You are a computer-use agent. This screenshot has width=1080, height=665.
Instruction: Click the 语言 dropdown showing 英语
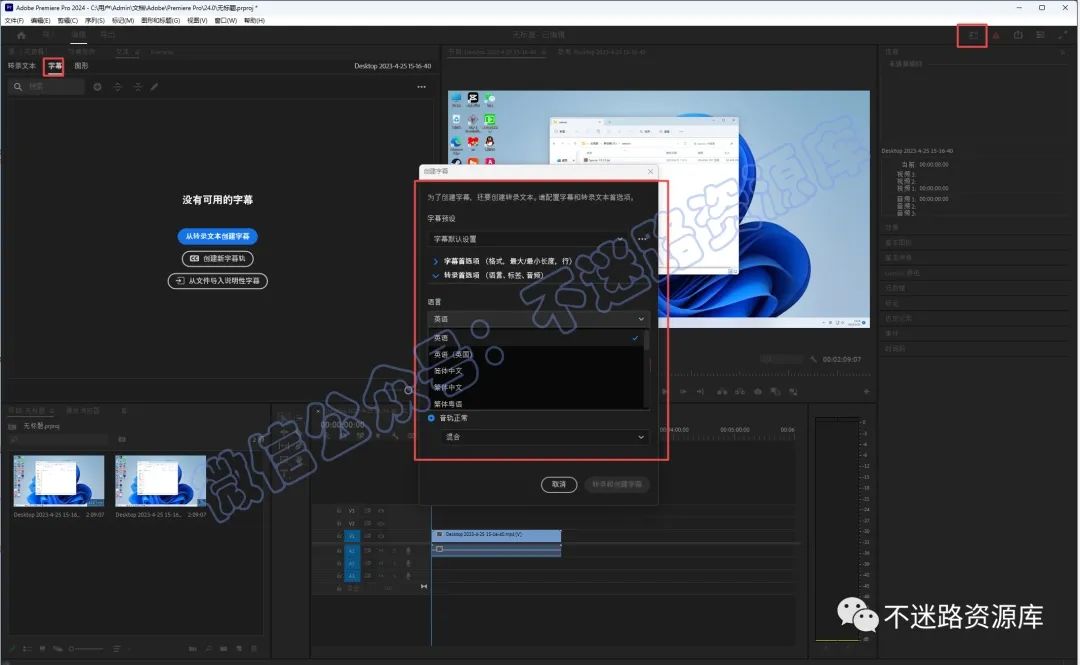538,319
